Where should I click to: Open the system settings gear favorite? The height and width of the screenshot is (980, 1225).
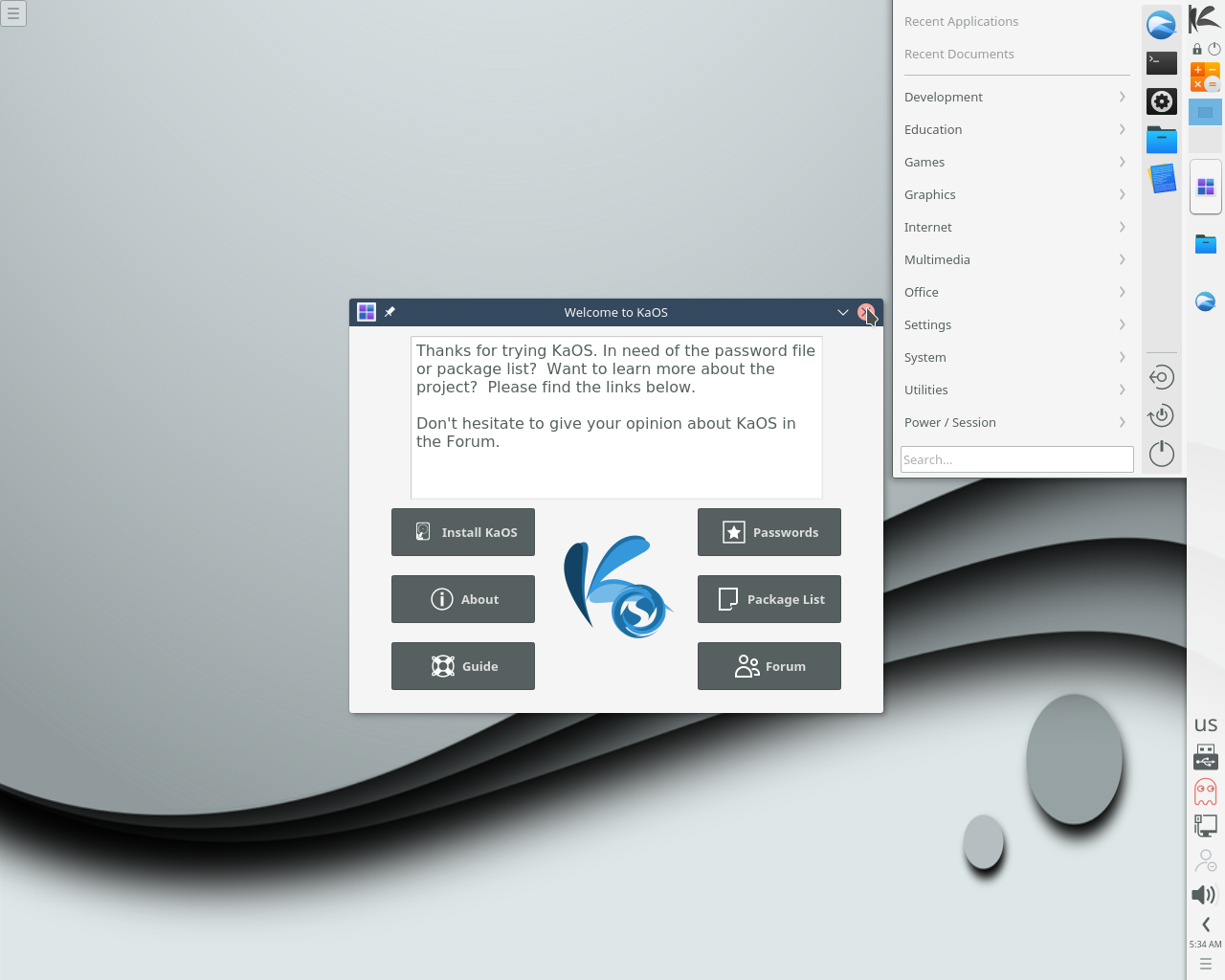click(1161, 101)
